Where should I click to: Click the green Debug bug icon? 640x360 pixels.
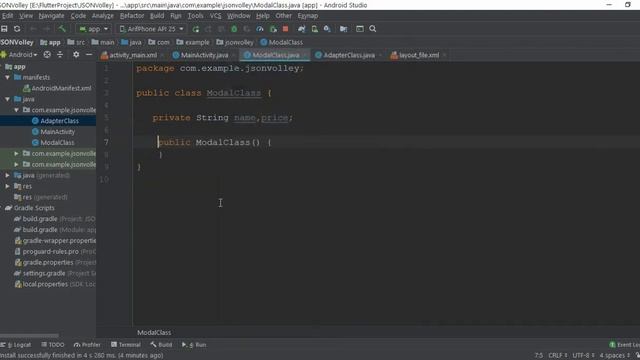coord(234,29)
